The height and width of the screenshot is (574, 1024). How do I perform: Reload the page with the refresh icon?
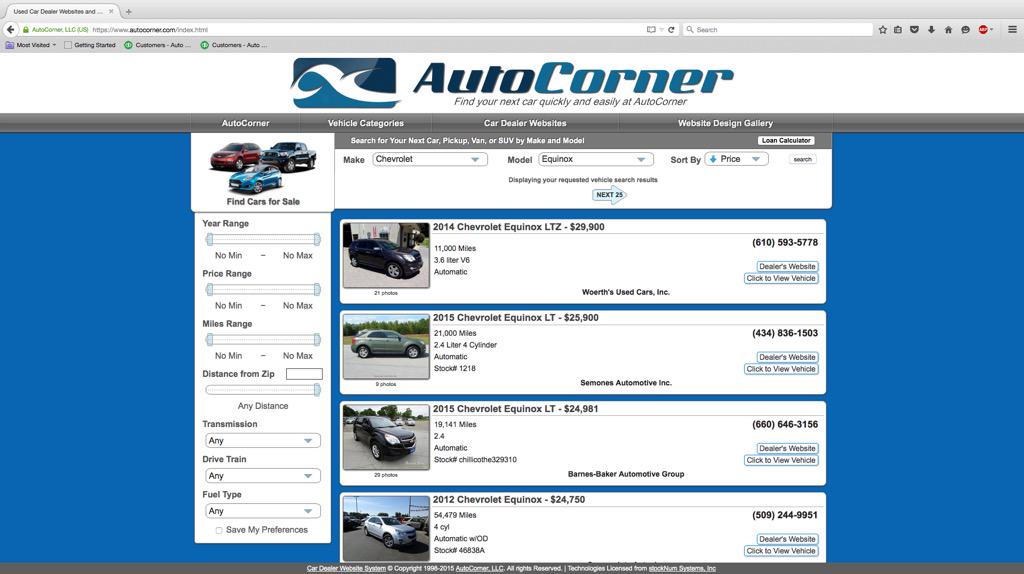tap(671, 29)
